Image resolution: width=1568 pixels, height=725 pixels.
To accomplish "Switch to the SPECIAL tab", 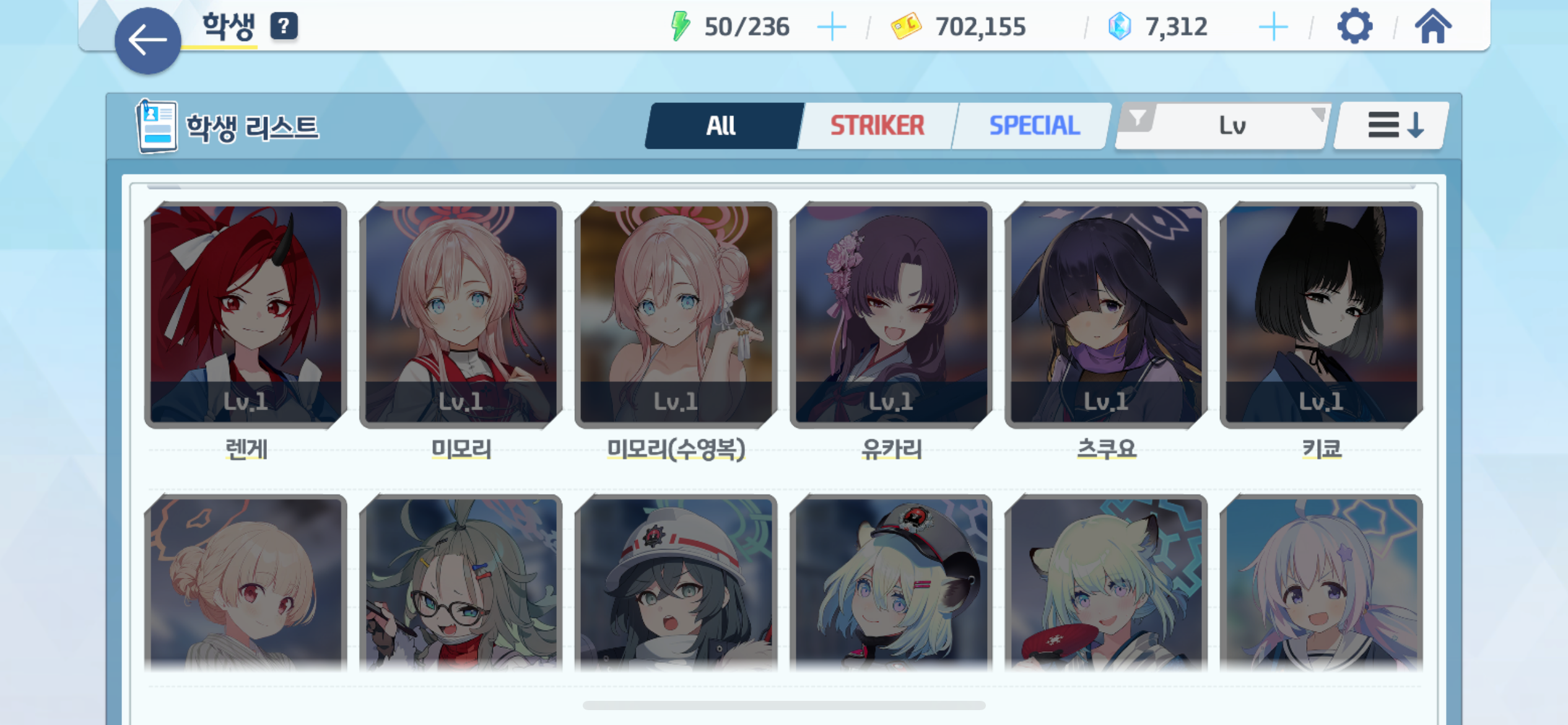I will coord(1034,126).
